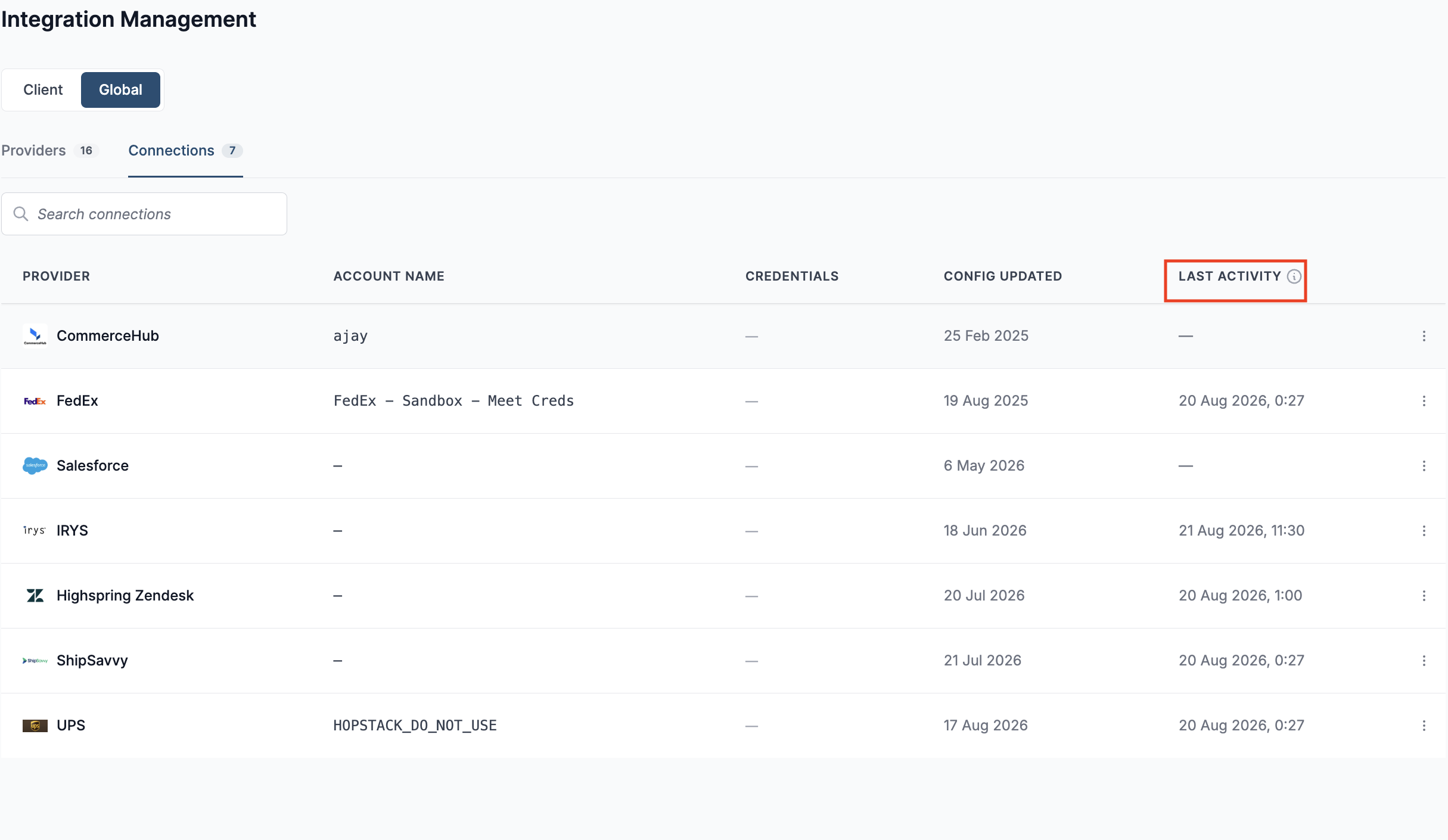The width and height of the screenshot is (1448, 840).
Task: Open the Salesforce row options menu
Action: [1424, 466]
